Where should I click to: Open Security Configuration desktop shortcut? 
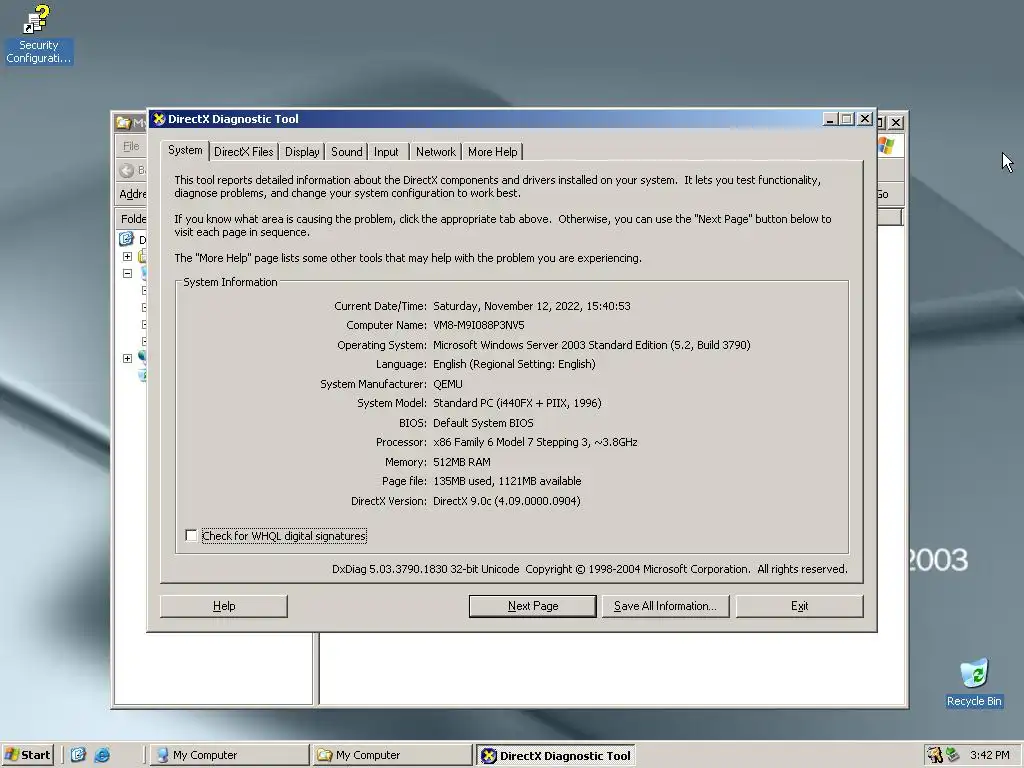38,34
